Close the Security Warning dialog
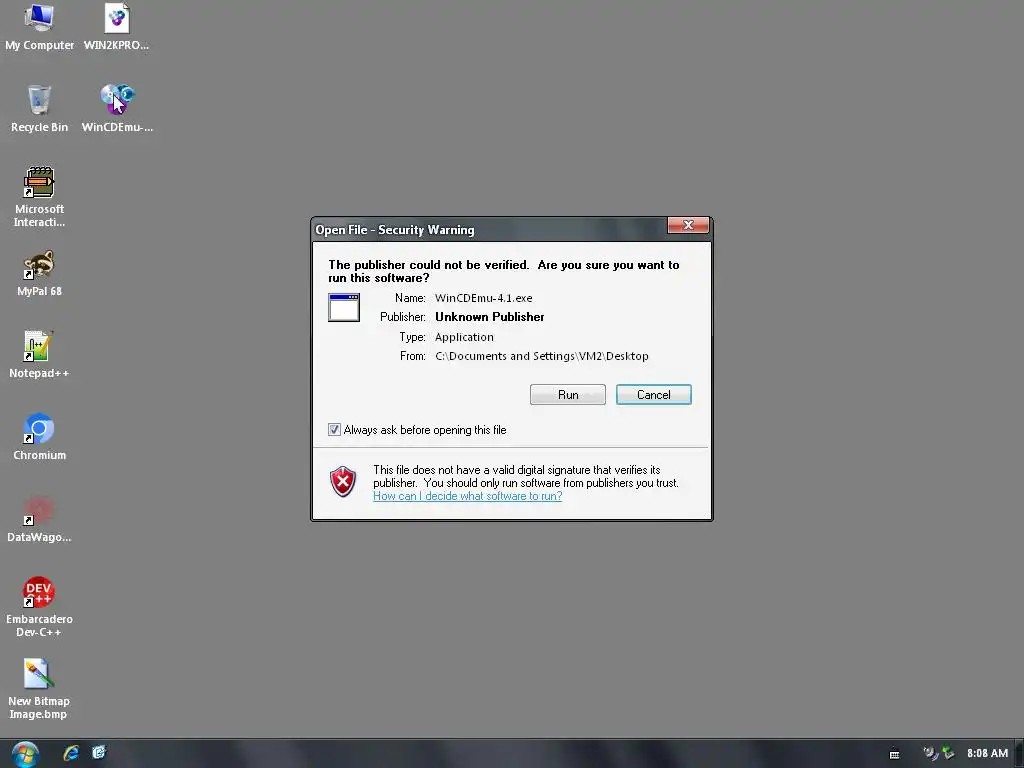 (x=688, y=225)
